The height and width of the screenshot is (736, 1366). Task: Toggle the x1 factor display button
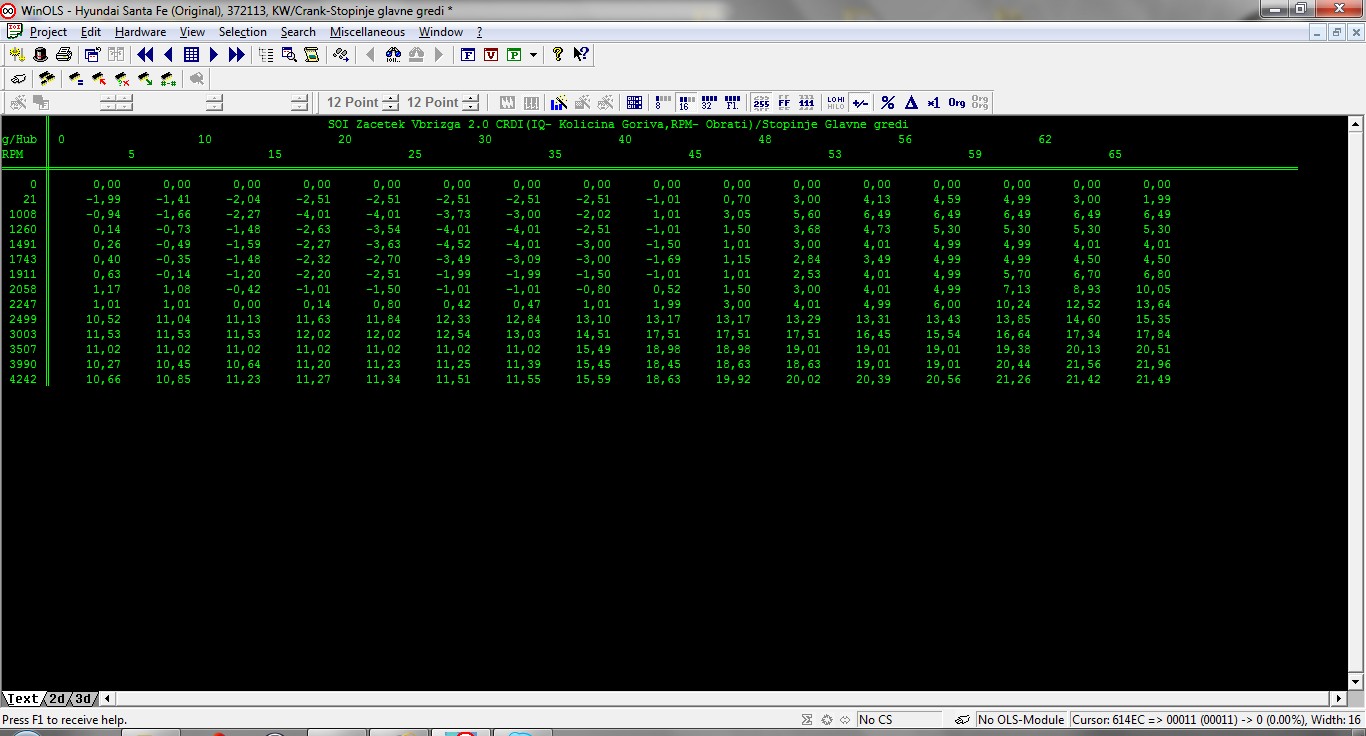coord(934,102)
